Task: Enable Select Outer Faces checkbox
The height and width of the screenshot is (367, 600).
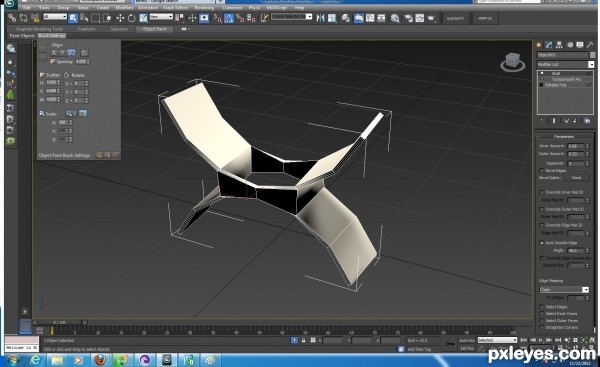Action: point(542,321)
